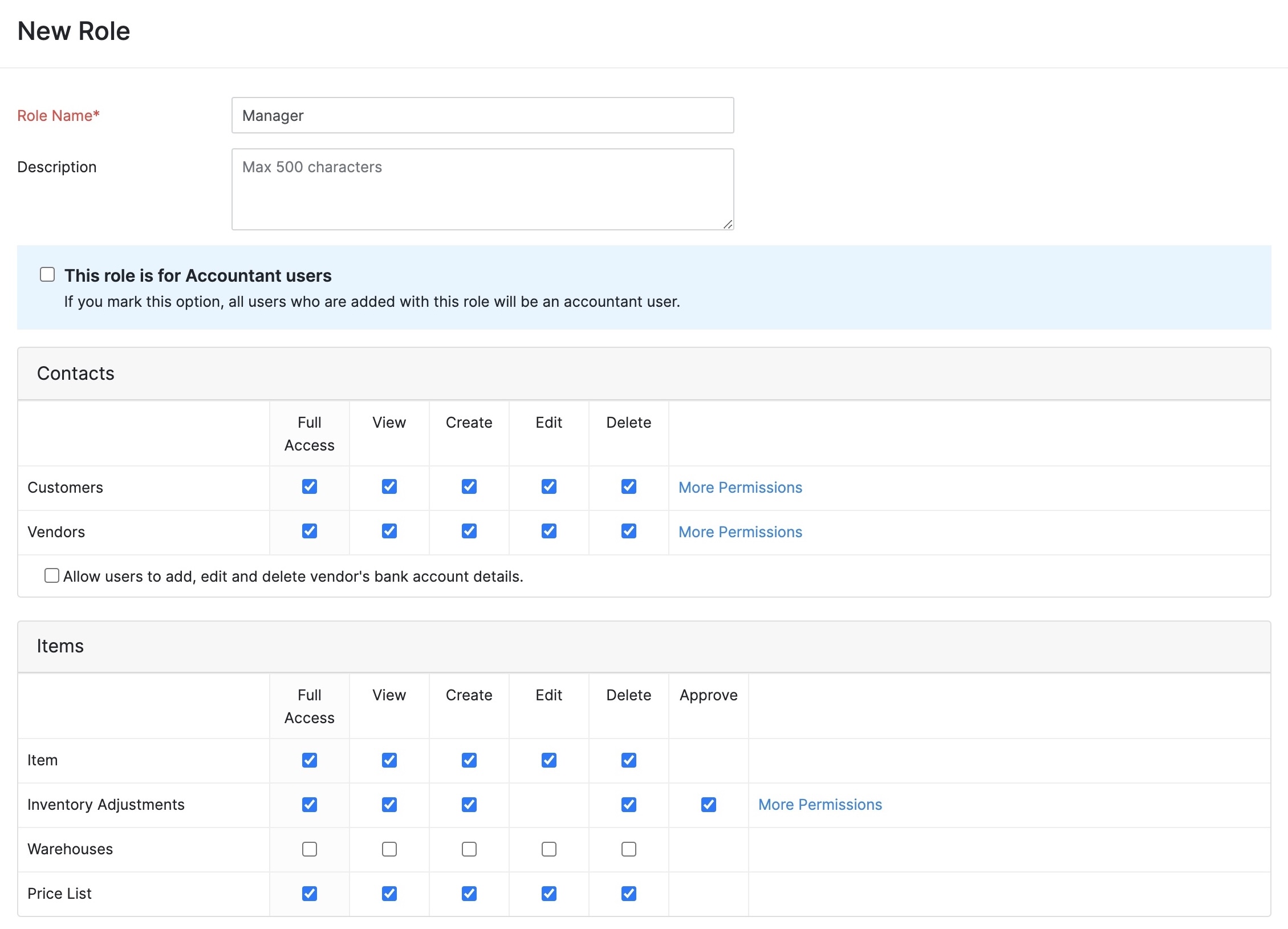Enable Full Access for Warehouses

(x=310, y=849)
